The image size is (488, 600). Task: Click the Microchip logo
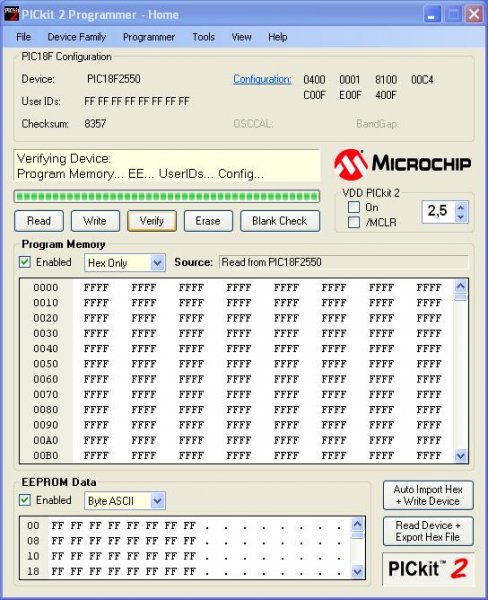[x=402, y=165]
